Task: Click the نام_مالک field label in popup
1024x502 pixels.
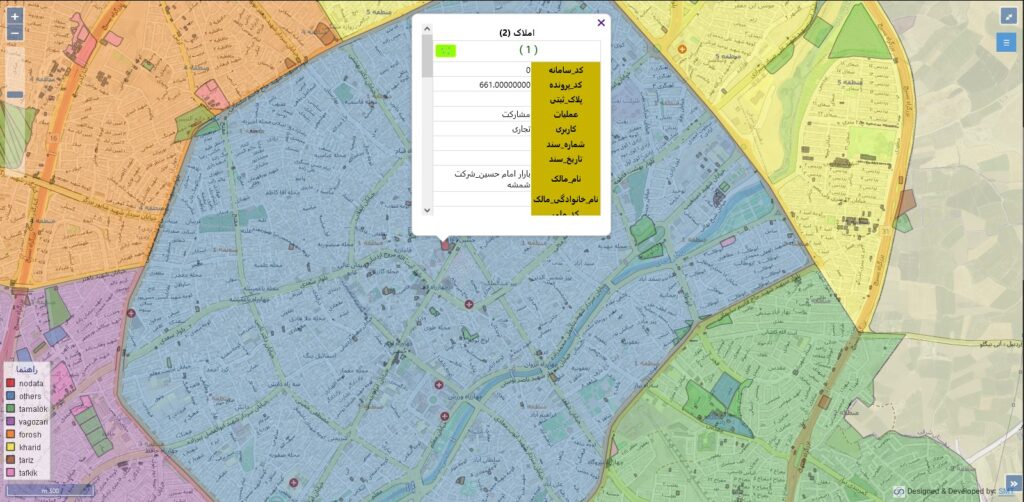Action: (566, 178)
